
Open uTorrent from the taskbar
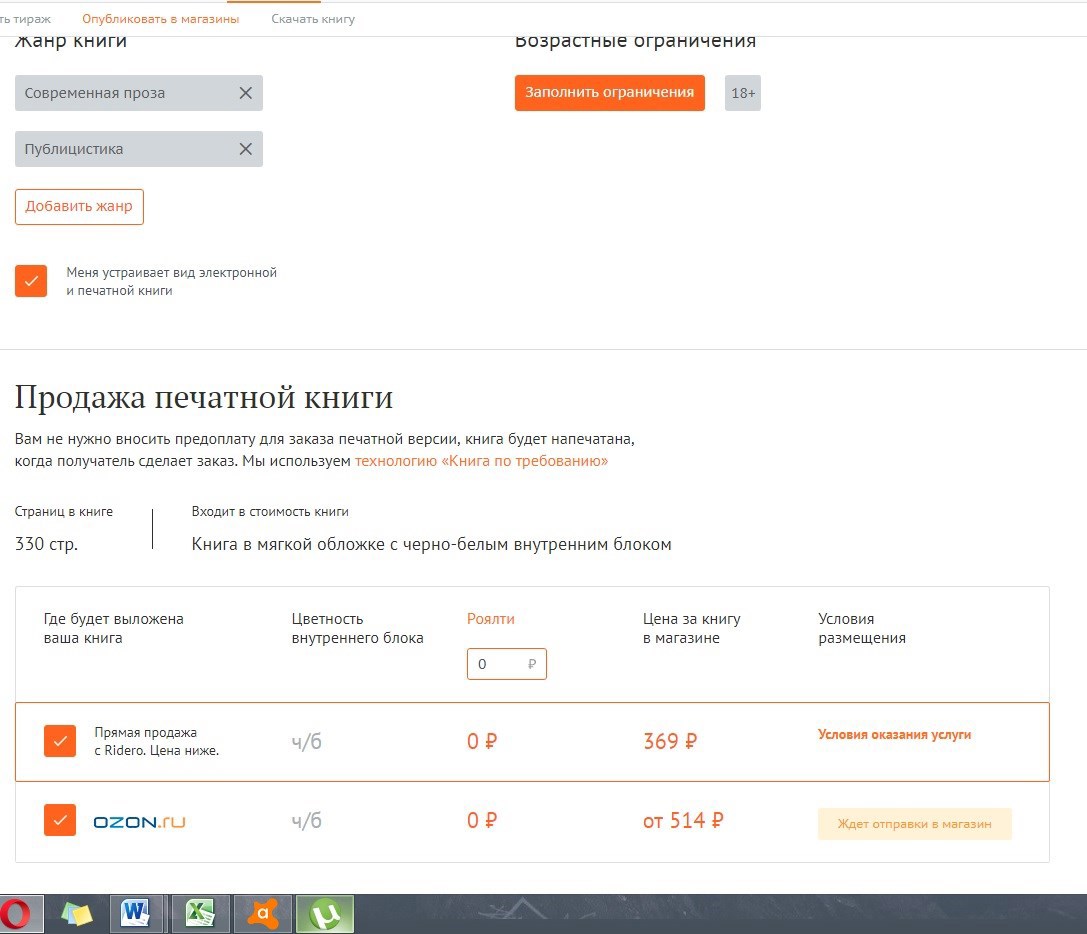tap(325, 913)
